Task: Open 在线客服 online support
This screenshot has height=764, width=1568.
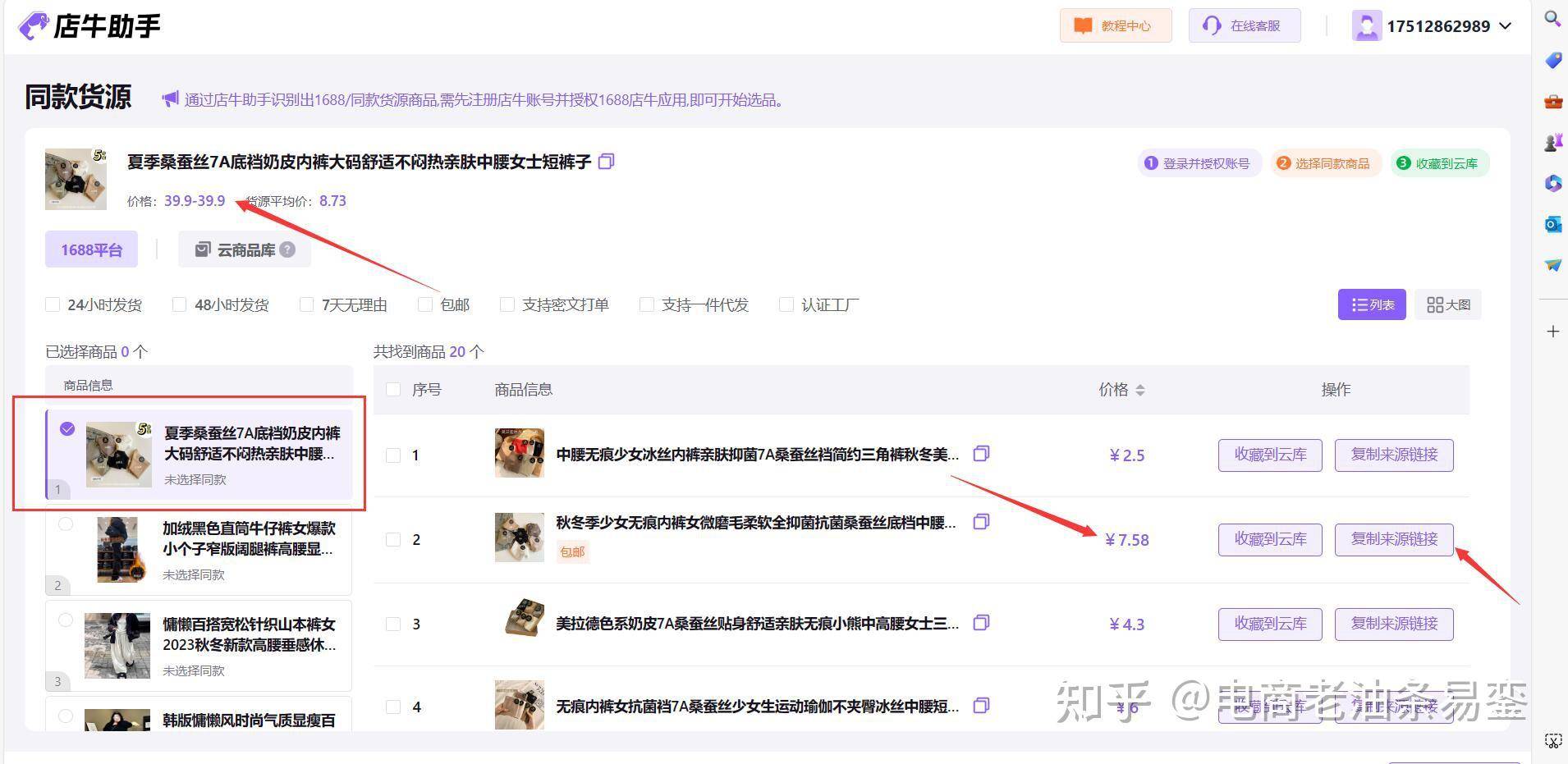Action: [1245, 25]
